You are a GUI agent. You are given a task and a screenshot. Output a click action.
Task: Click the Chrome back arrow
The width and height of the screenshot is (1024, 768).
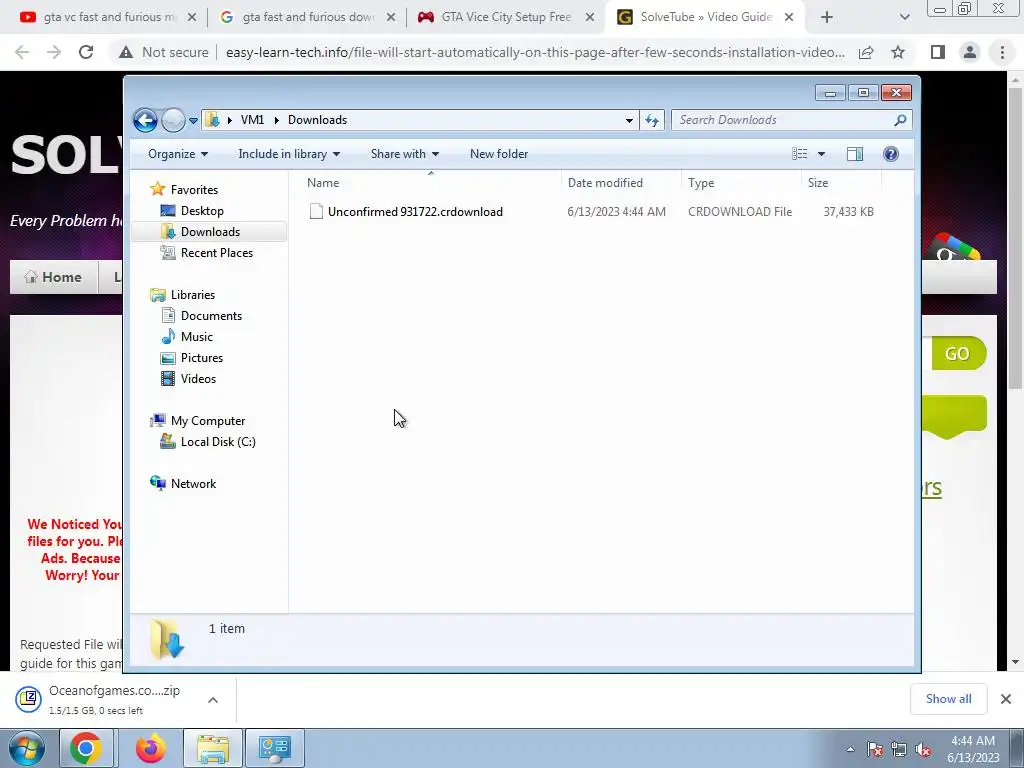click(22, 52)
